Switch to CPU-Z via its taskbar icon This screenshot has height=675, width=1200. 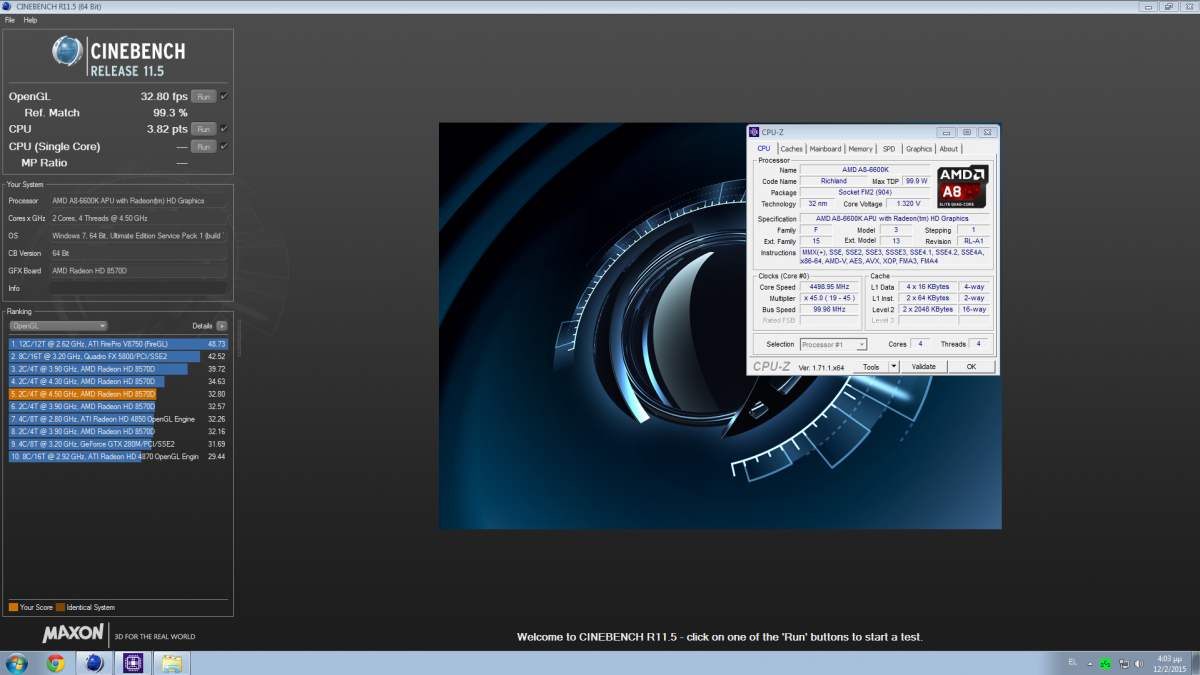[132, 663]
